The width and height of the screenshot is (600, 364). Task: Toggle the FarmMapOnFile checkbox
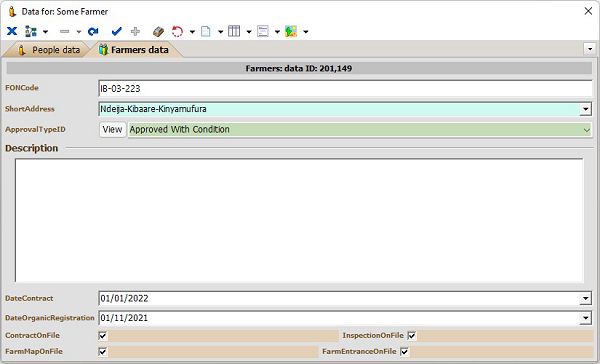pyautogui.click(x=103, y=351)
